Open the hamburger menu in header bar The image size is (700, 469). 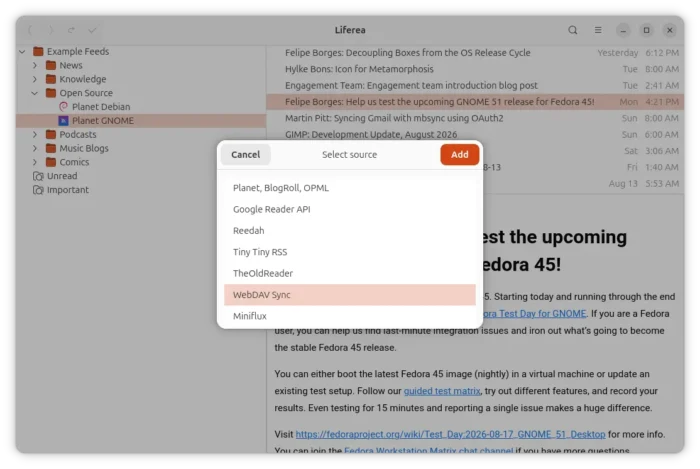tap(598, 30)
